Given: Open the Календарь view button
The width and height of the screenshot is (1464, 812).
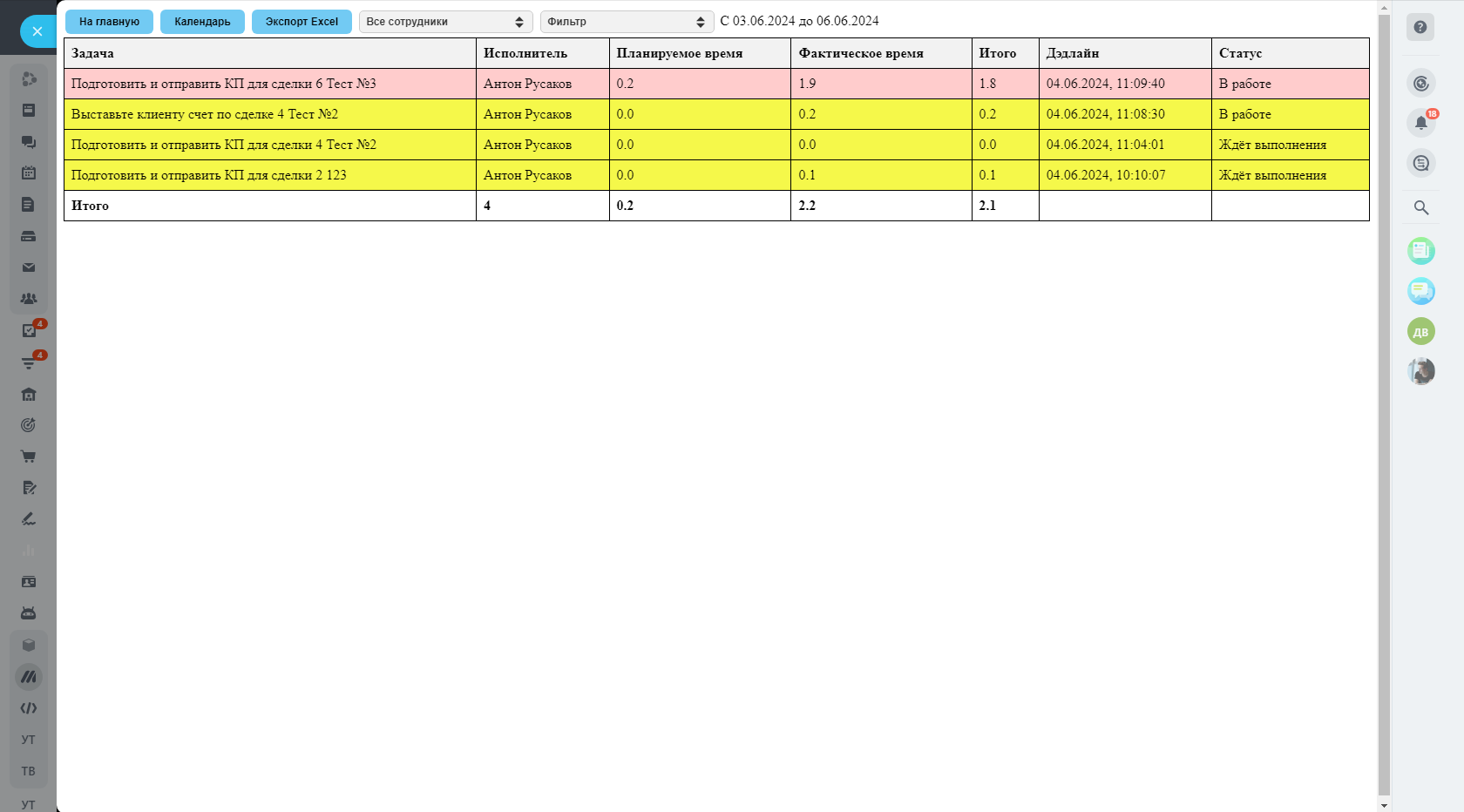Looking at the screenshot, I should (x=202, y=22).
